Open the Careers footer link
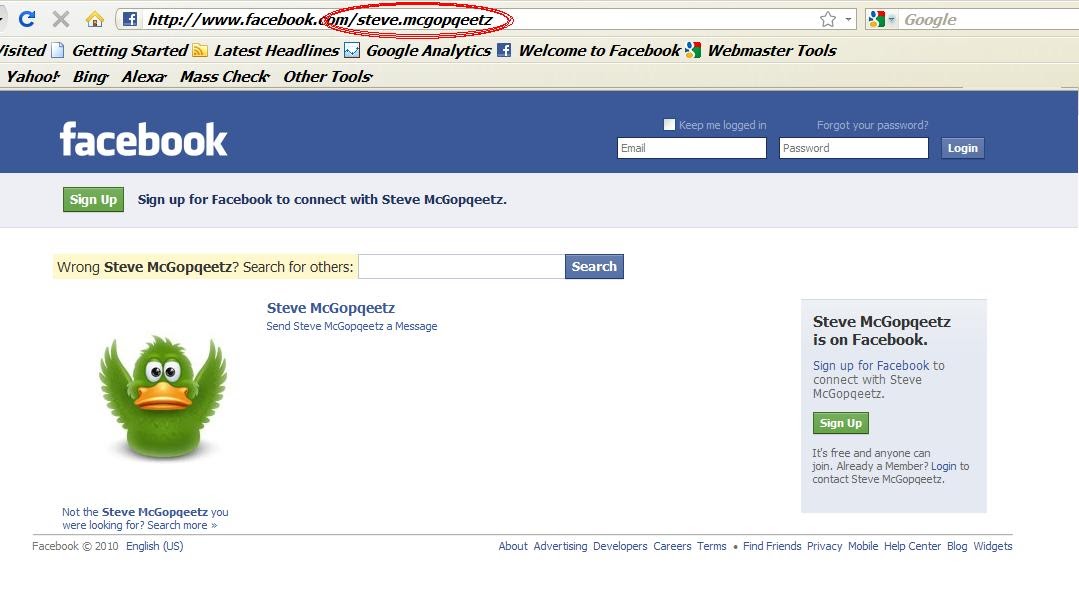Viewport: 1079px width, 608px height. [x=672, y=546]
